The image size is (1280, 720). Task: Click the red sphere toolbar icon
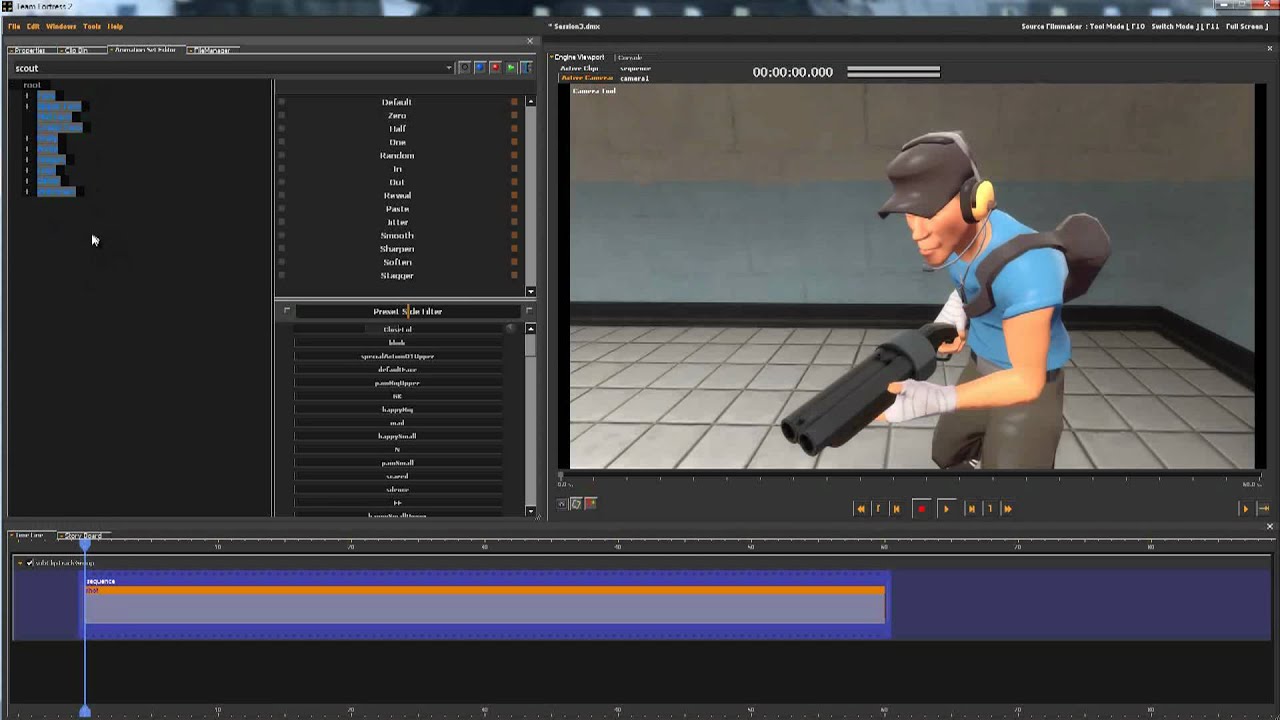point(495,68)
